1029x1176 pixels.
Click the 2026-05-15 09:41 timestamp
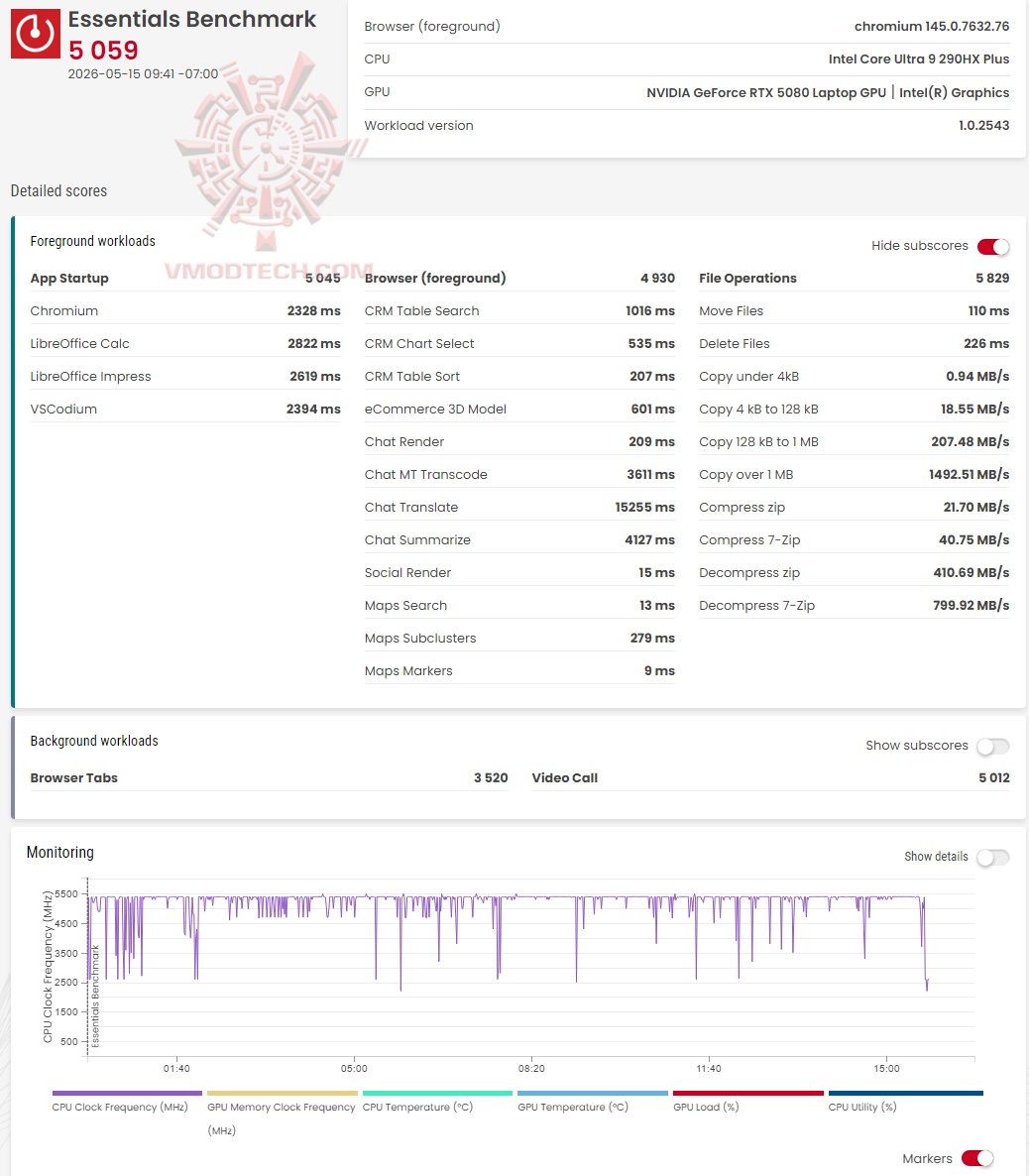144,73
